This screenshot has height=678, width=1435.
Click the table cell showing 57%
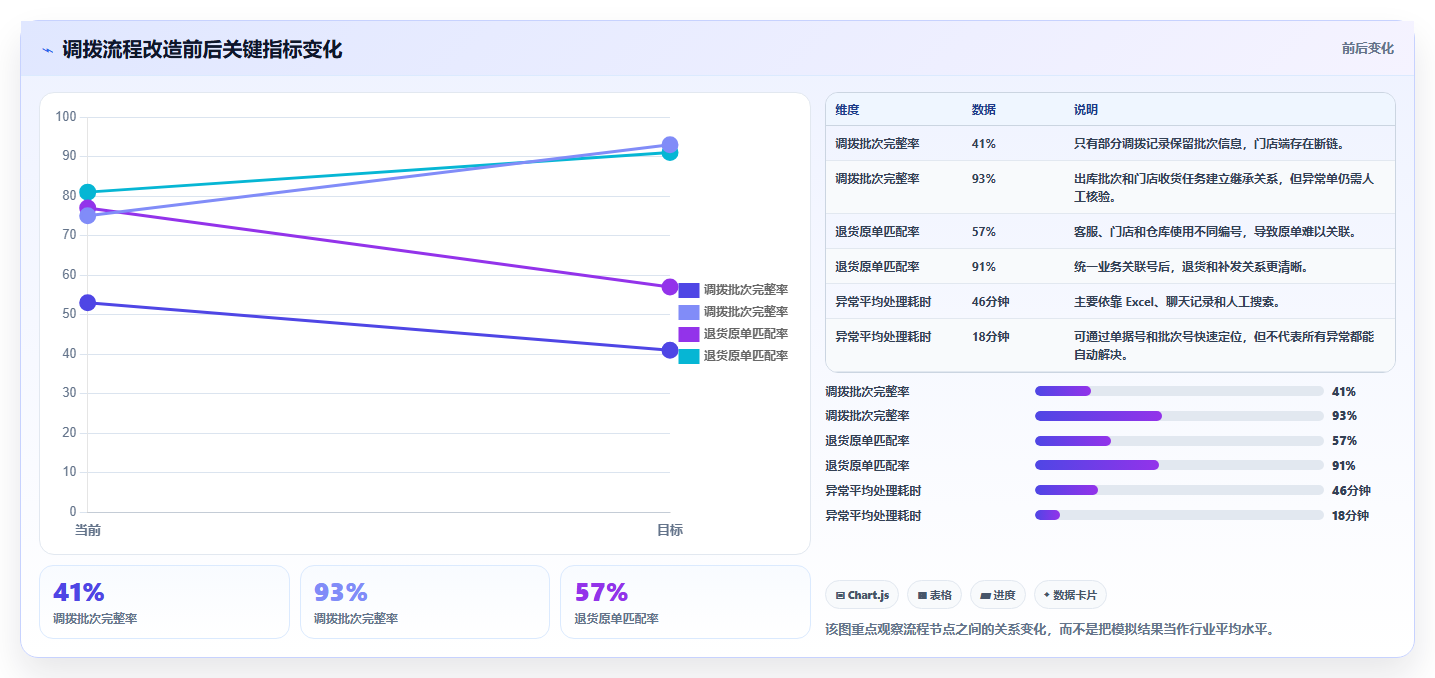pyautogui.click(x=983, y=232)
